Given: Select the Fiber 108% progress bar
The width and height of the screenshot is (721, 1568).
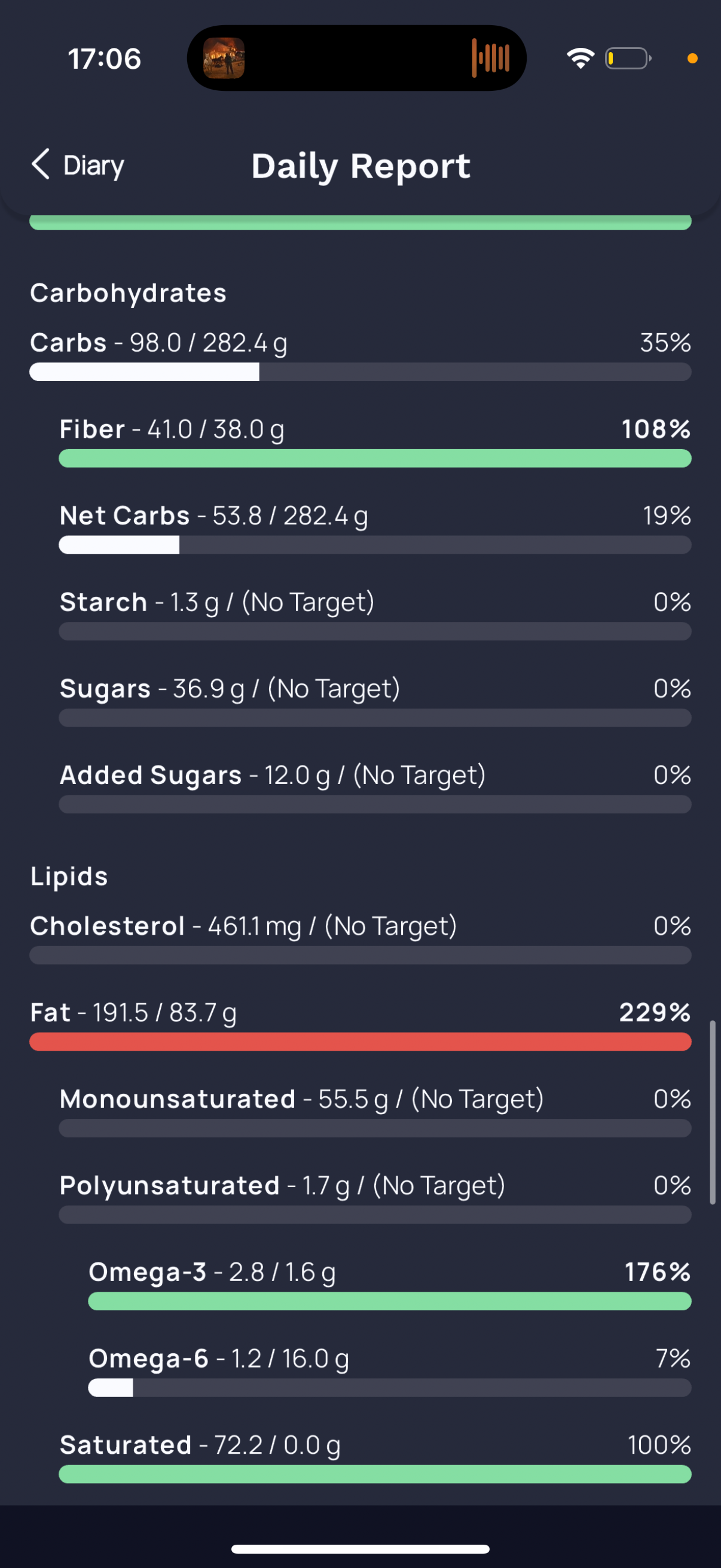Looking at the screenshot, I should (375, 458).
